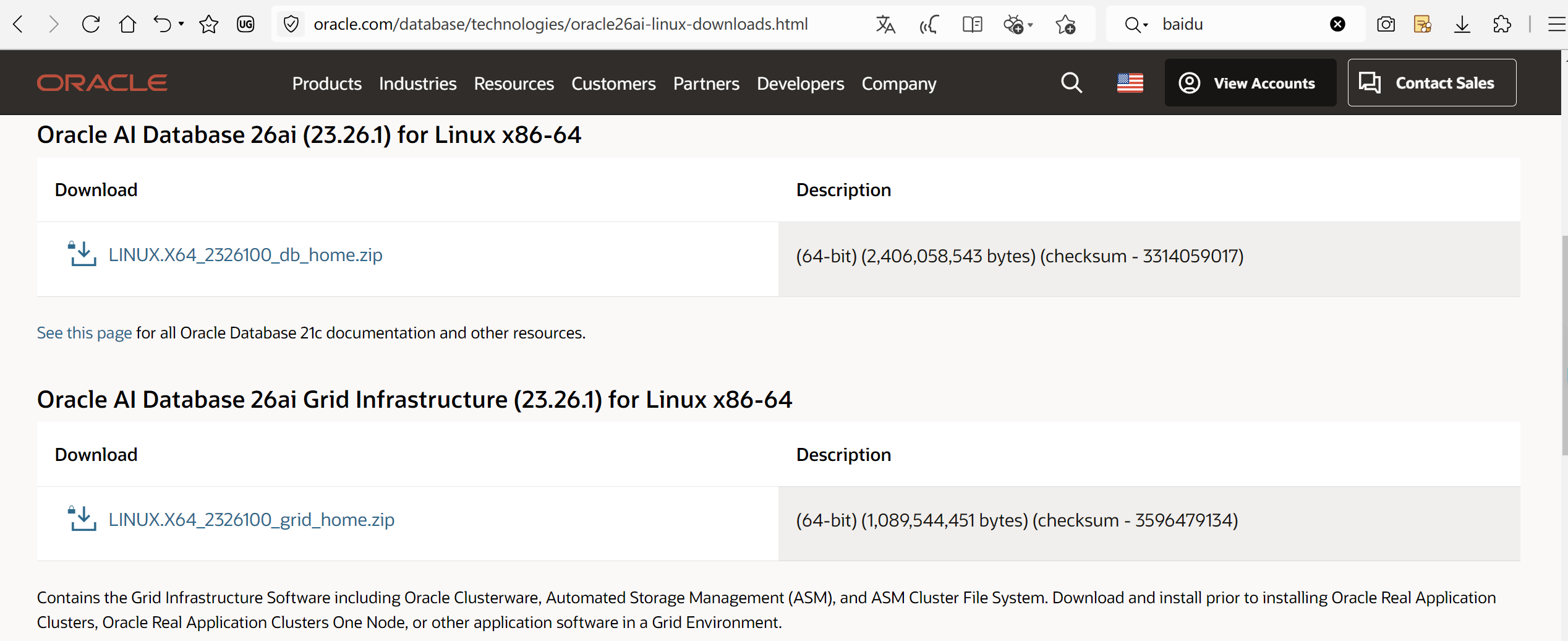1568x641 pixels.
Task: Clear the baidu search text
Action: [1337, 24]
